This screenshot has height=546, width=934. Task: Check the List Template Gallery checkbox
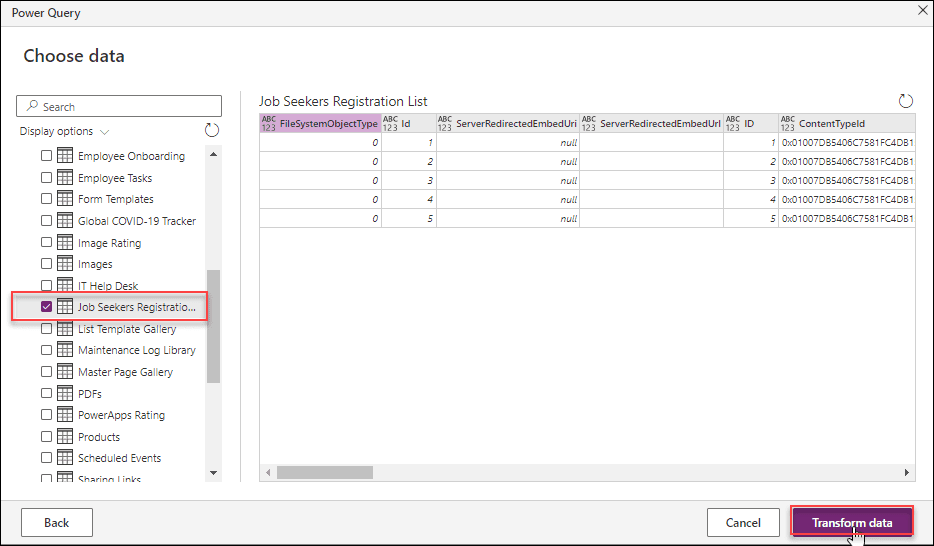[46, 328]
